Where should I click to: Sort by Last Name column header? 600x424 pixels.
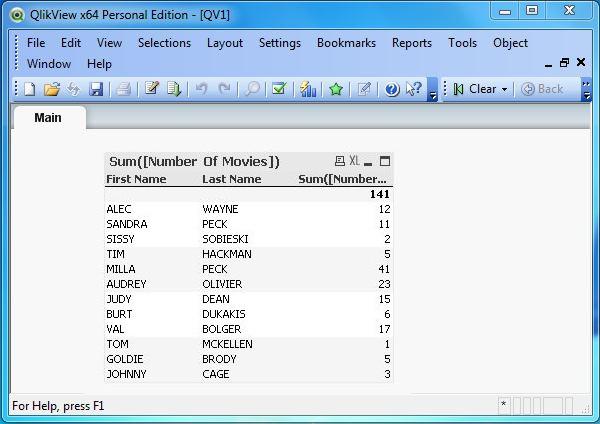[232, 179]
